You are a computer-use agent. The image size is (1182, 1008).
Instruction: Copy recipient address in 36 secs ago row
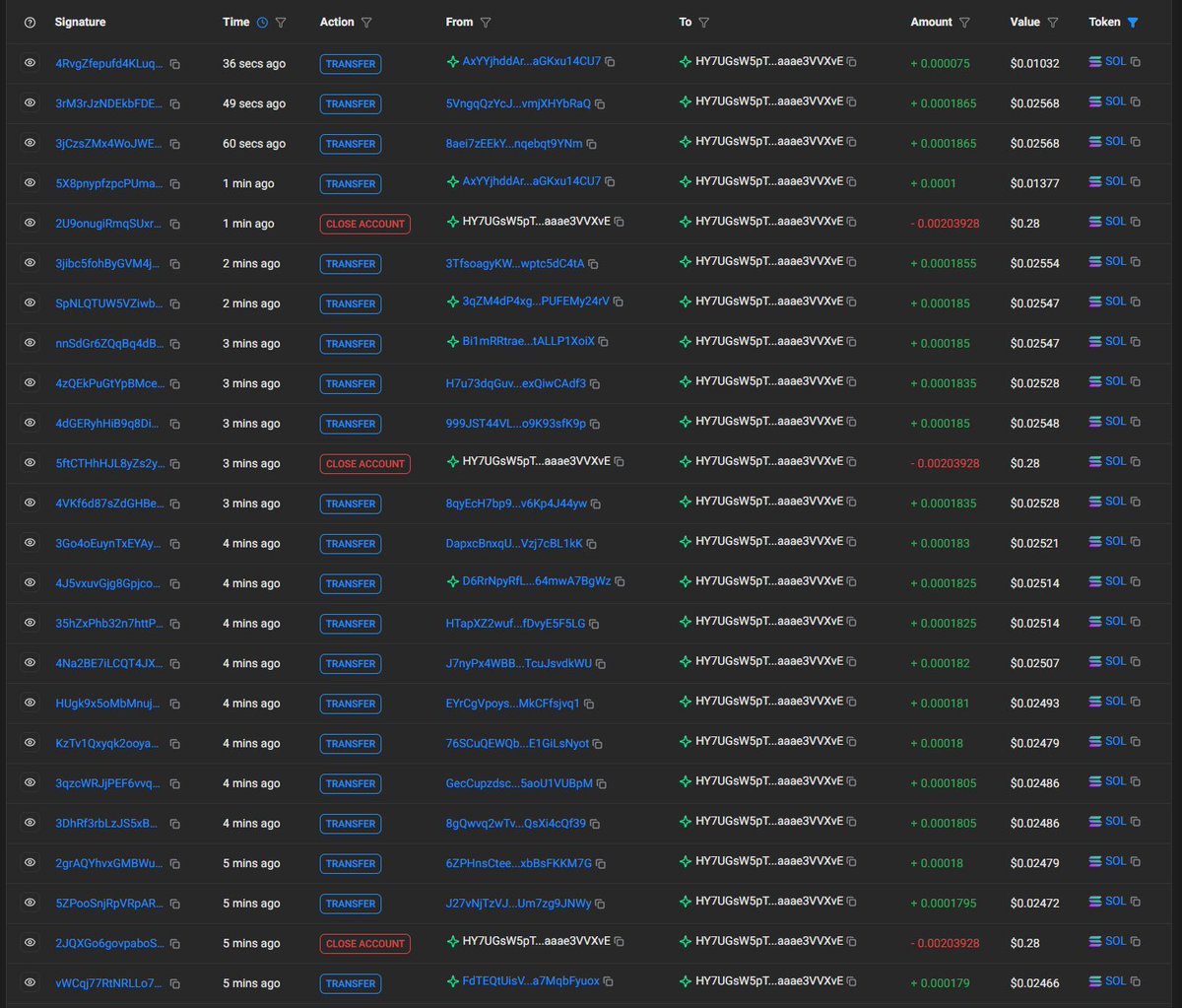(x=852, y=62)
